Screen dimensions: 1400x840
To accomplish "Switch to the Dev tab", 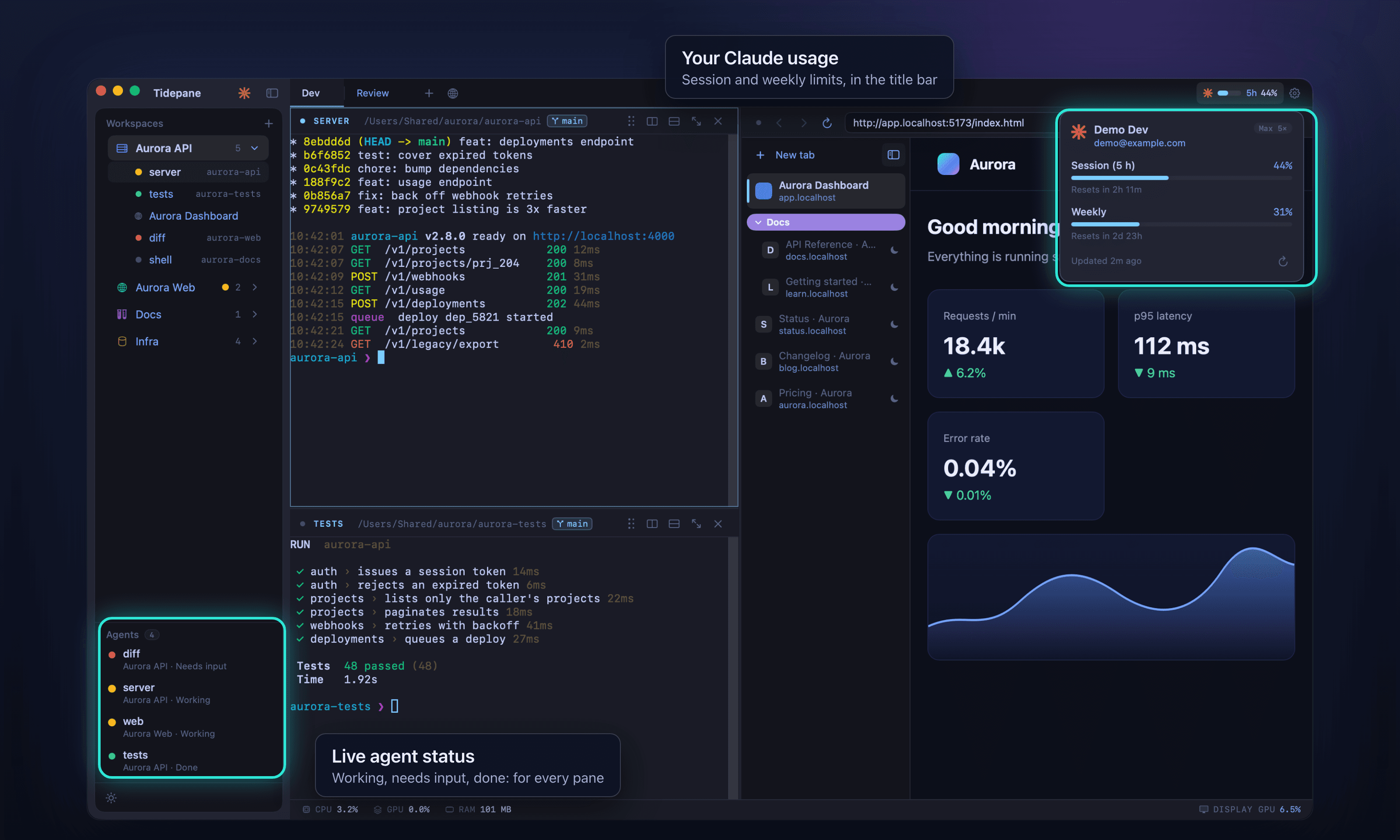I will click(311, 93).
